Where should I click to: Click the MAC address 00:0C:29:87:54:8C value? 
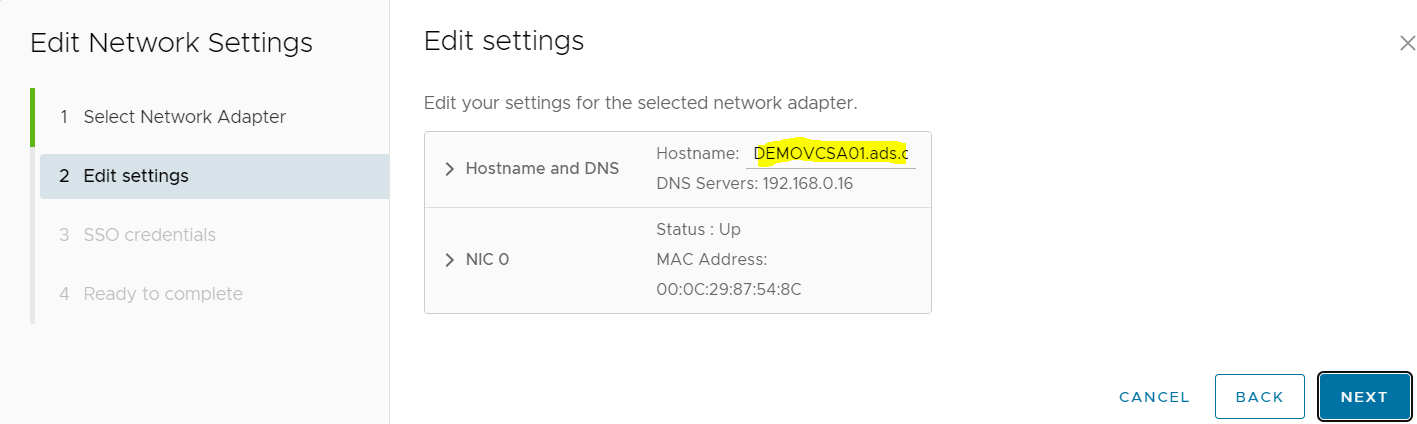coord(729,290)
